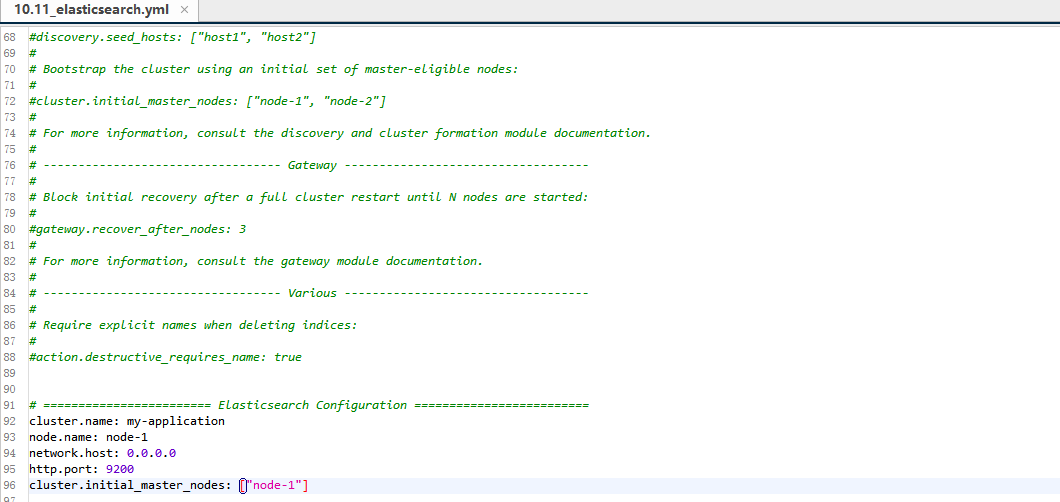Screen dimensions: 1060x502
Task: Click the node.name: node-1 line
Action: [x=88, y=437]
